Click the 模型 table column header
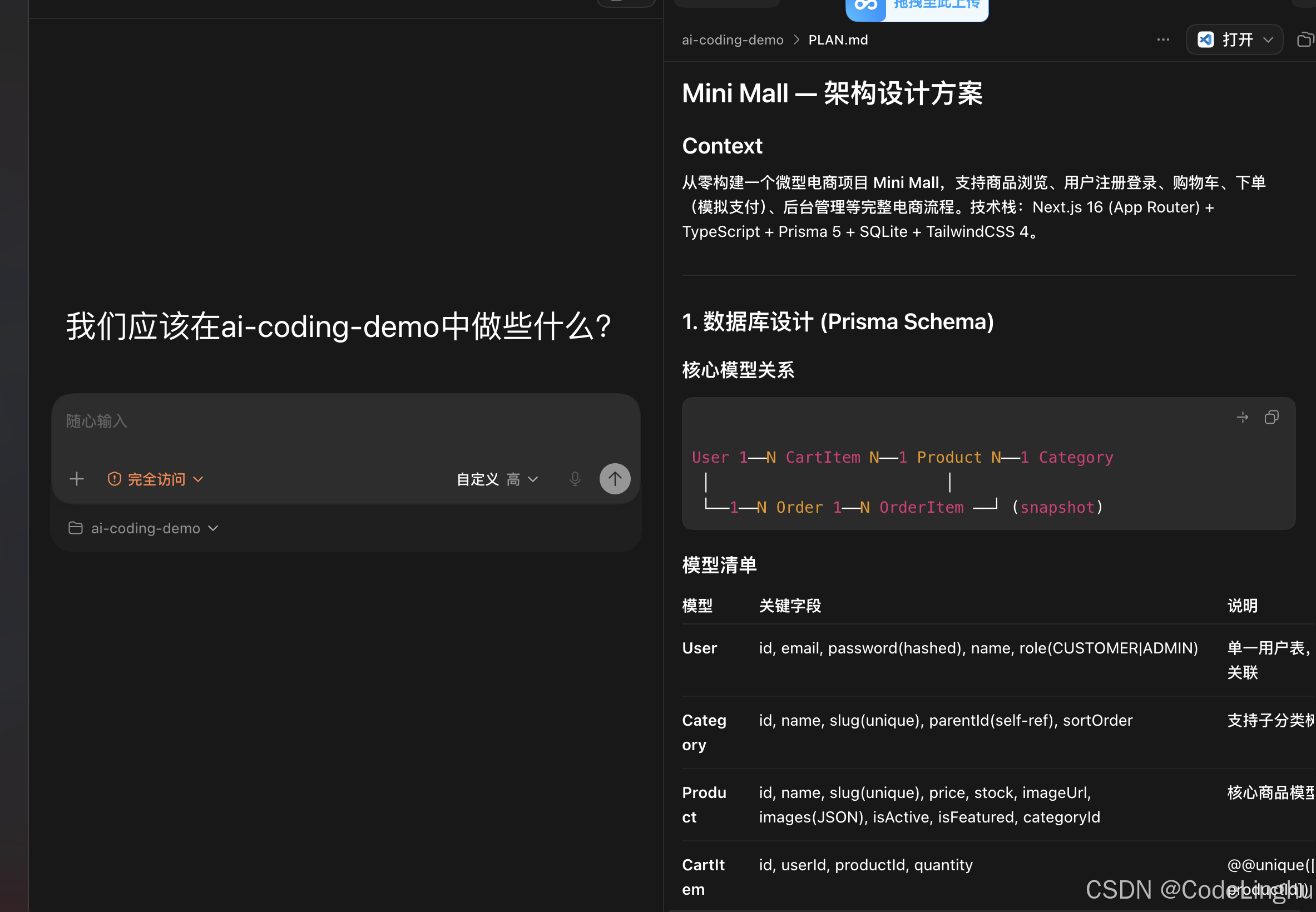This screenshot has width=1316, height=912. (697, 606)
